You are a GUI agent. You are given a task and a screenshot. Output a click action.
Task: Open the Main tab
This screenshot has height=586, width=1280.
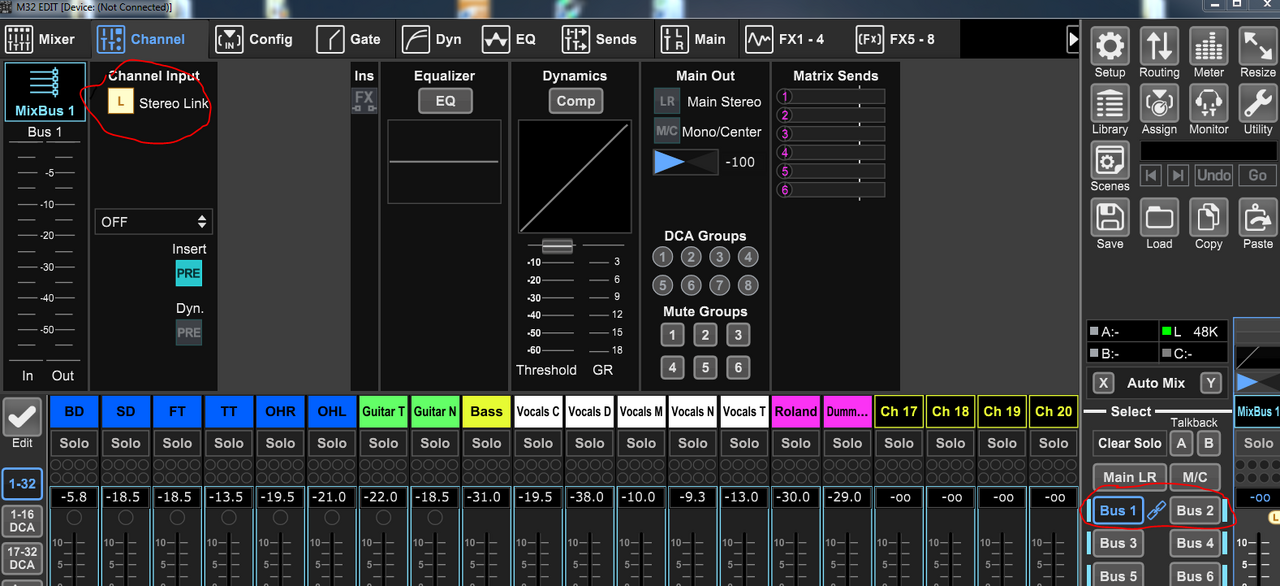pos(693,40)
